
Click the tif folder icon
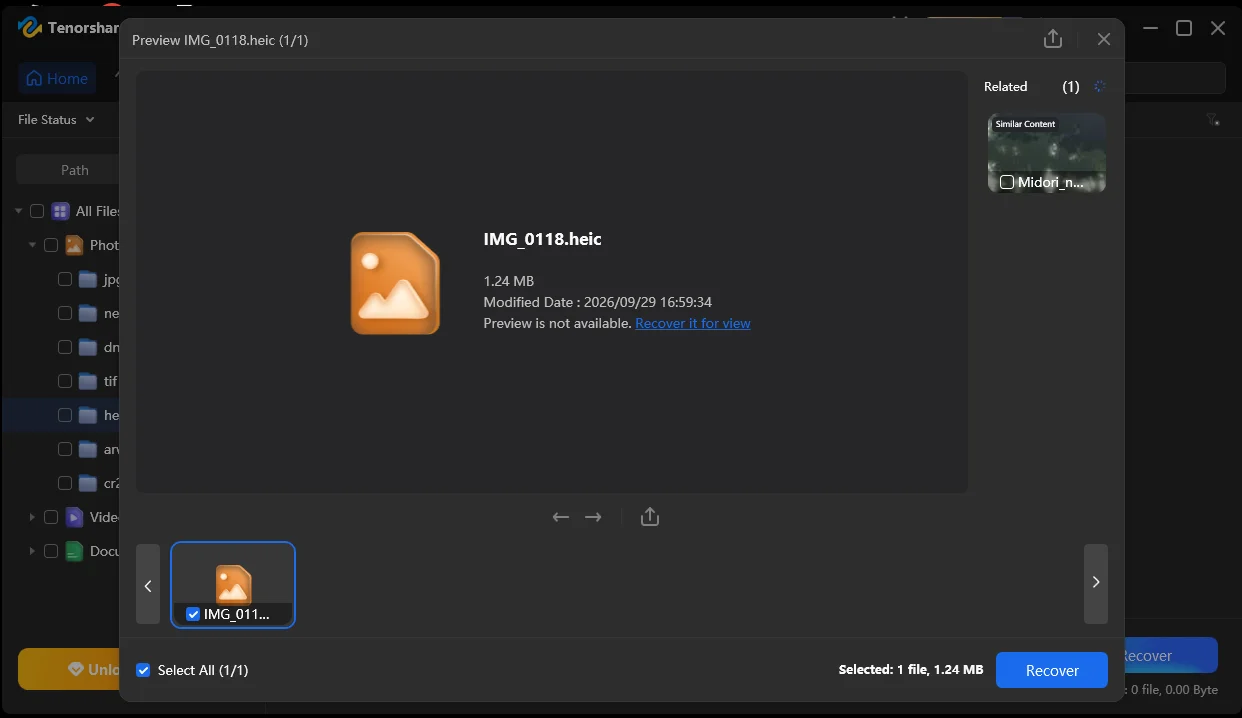pyautogui.click(x=88, y=381)
